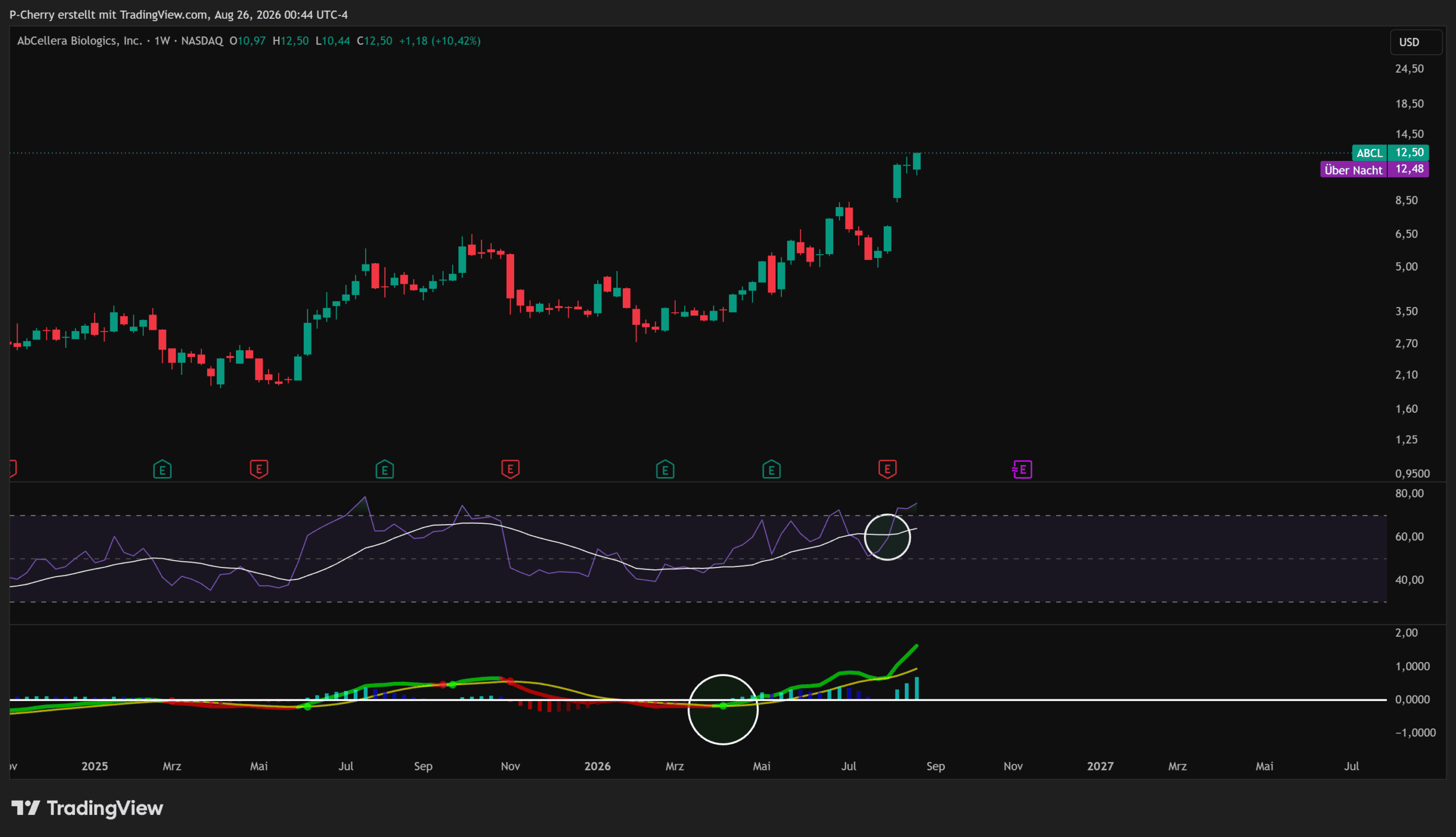1456x837 pixels.
Task: Click the −1,0000 MACD scale label
Action: (x=1415, y=733)
